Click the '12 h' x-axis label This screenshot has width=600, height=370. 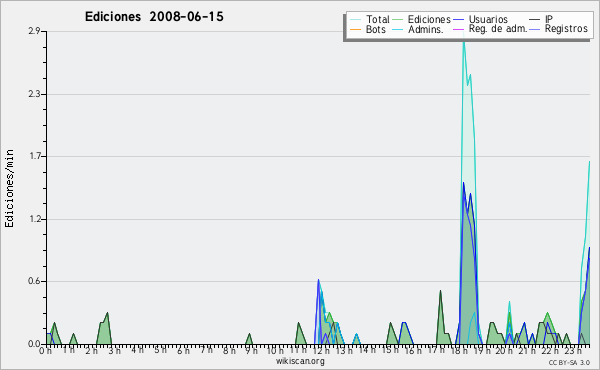pos(321,350)
